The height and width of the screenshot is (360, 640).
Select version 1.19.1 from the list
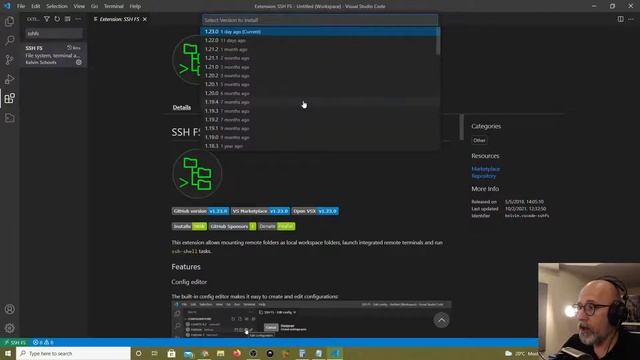point(320,129)
